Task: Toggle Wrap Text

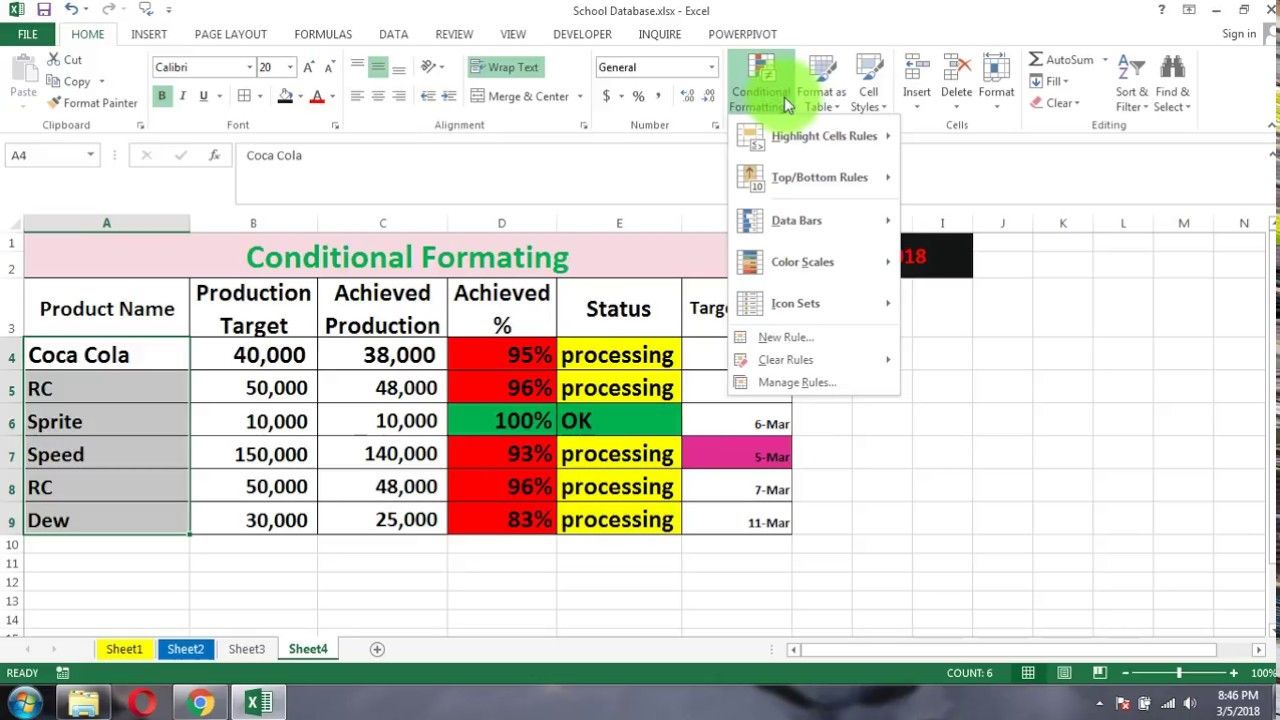Action: (504, 67)
